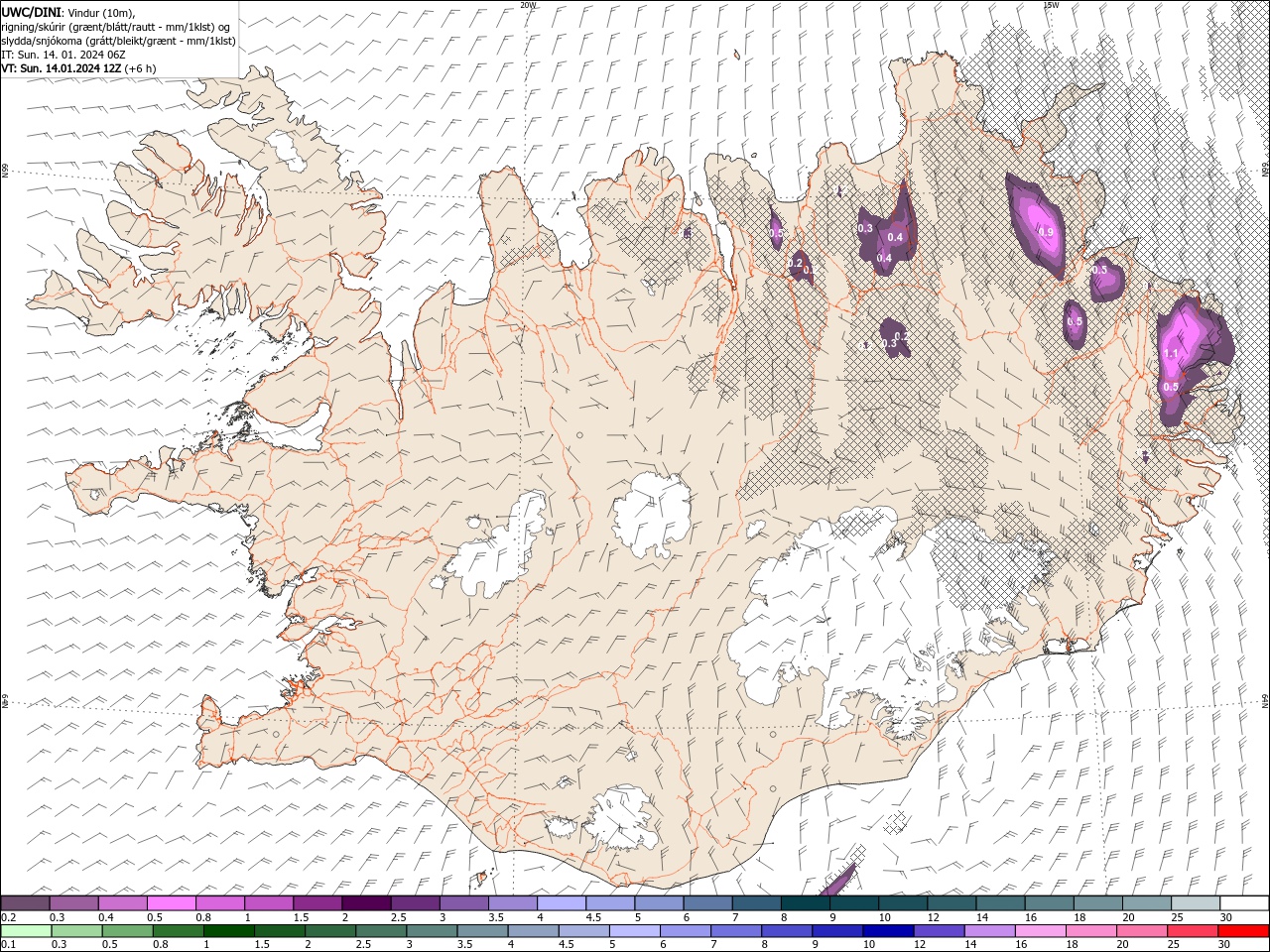Click the purple snow streak off the south coast
1270x952 pixels.
tap(838, 880)
